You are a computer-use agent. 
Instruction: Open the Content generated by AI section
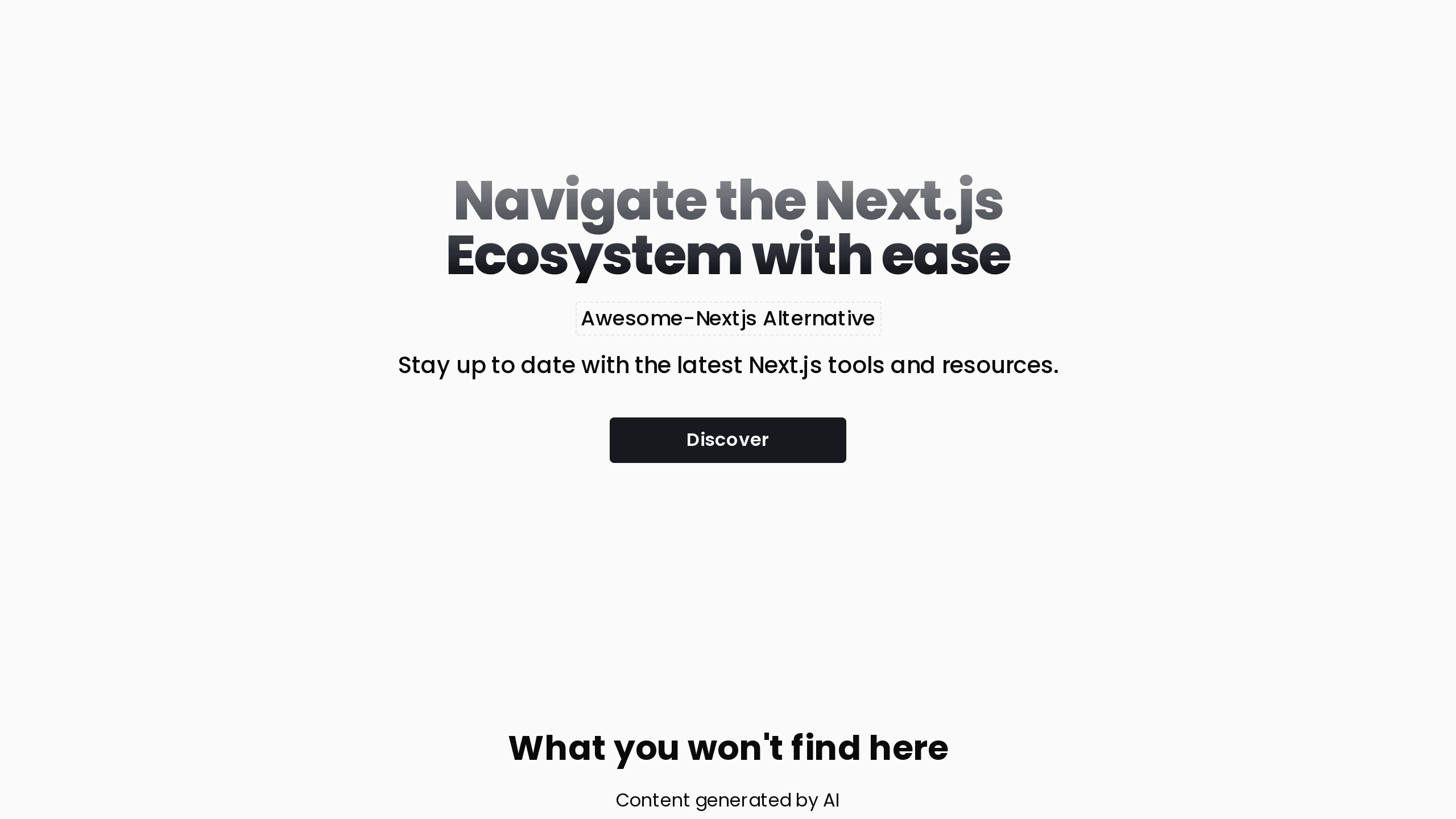pyautogui.click(x=727, y=800)
